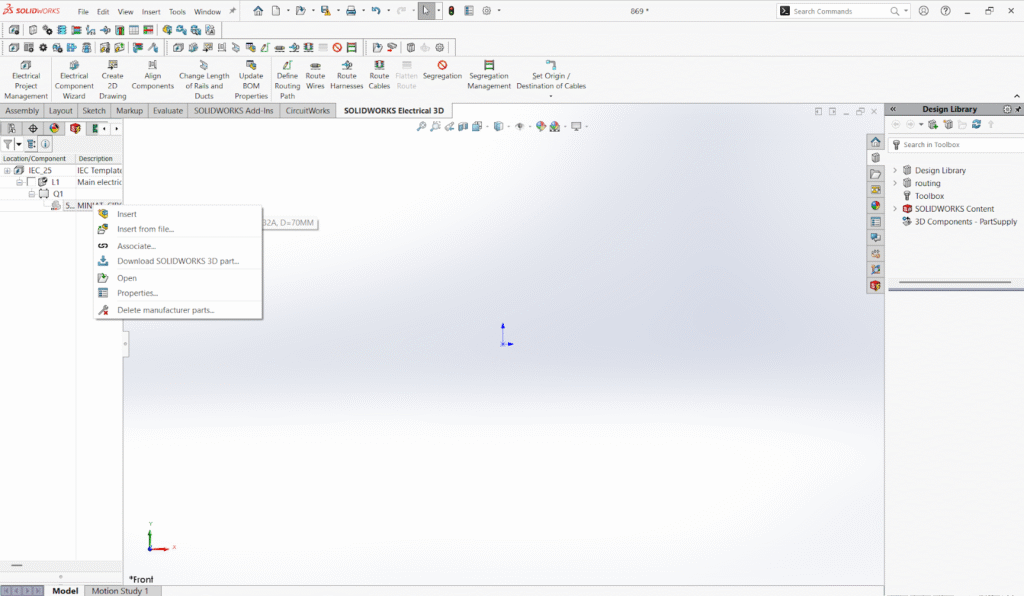Image resolution: width=1024 pixels, height=596 pixels.
Task: Open the filter dropdown arrow in the tree panel
Action: (x=18, y=145)
